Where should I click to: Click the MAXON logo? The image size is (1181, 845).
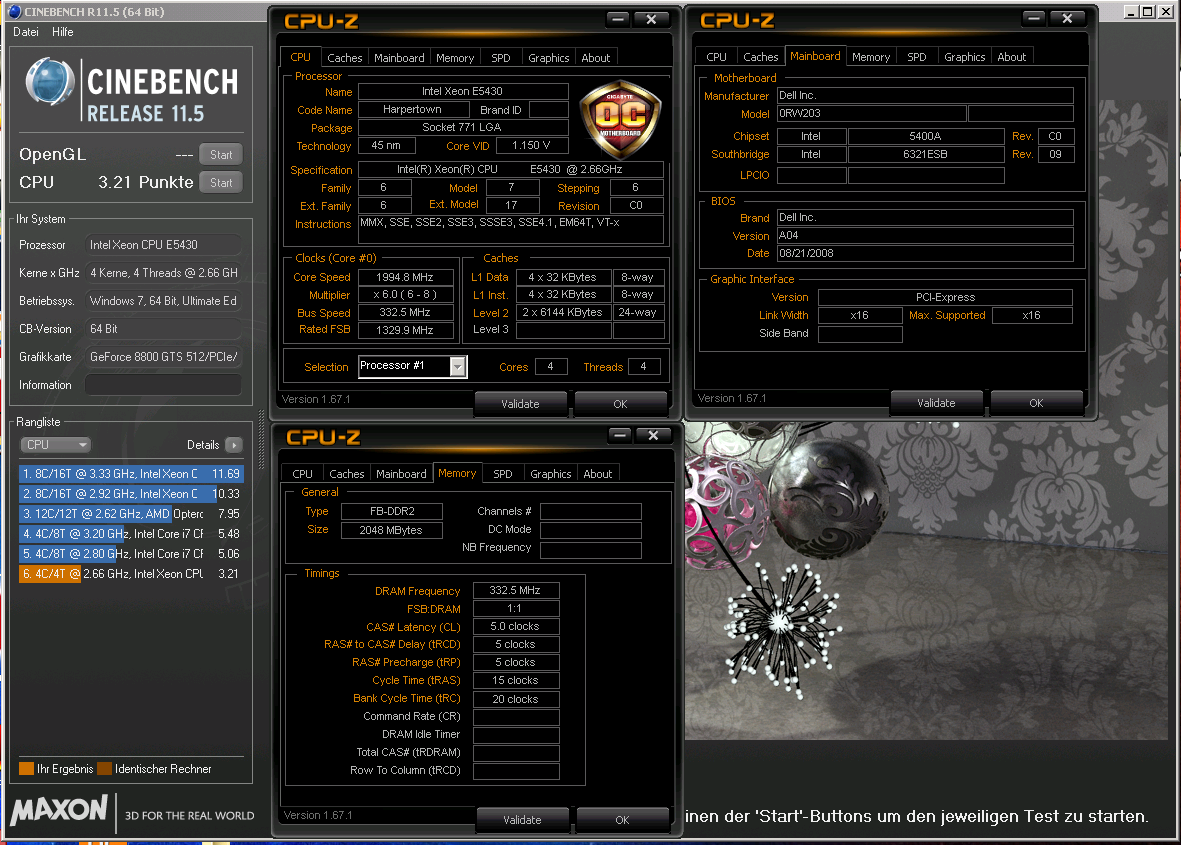tap(60, 811)
